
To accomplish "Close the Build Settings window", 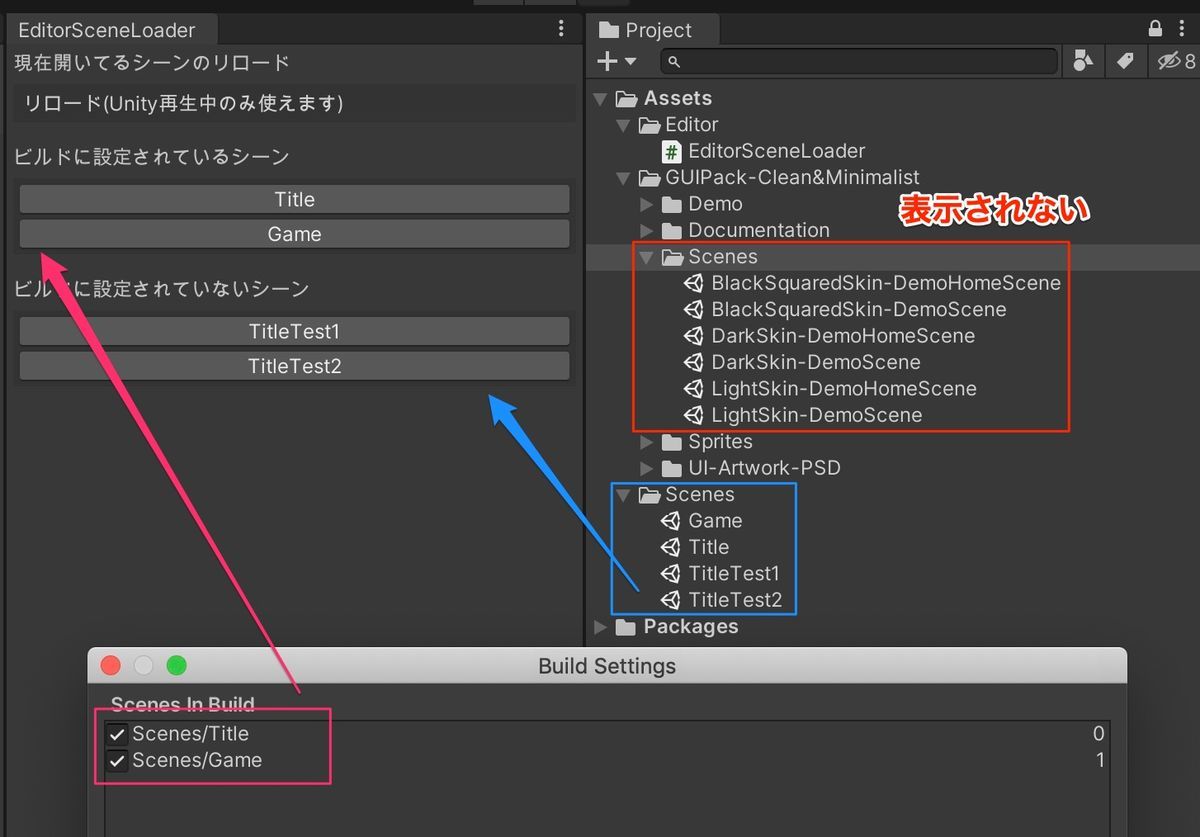I will pyautogui.click(x=111, y=665).
